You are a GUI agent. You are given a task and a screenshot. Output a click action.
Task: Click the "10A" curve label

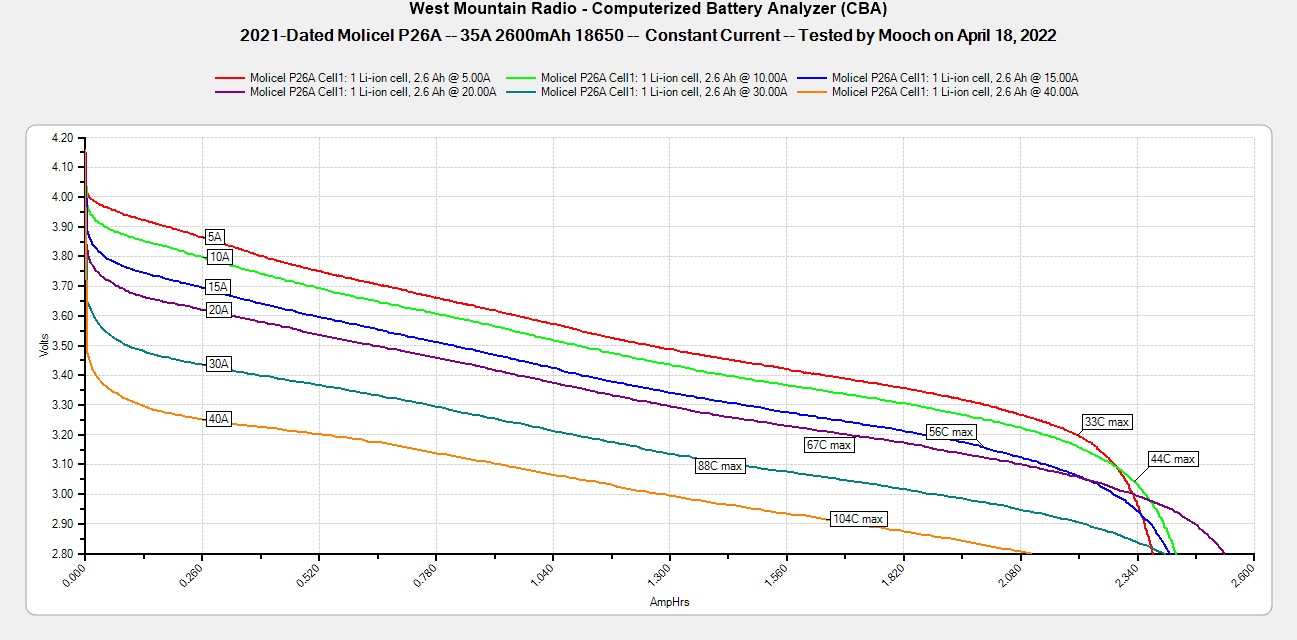(219, 258)
